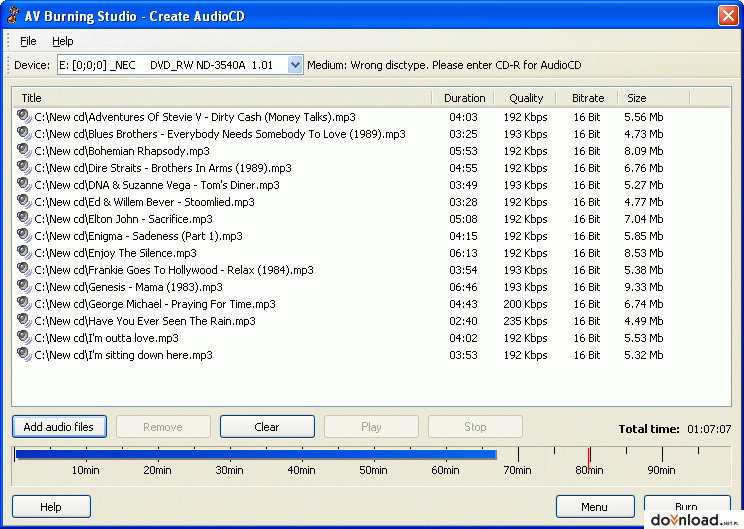This screenshot has width=744, height=529.
Task: Sort the track list by Title column
Action: click(222, 98)
